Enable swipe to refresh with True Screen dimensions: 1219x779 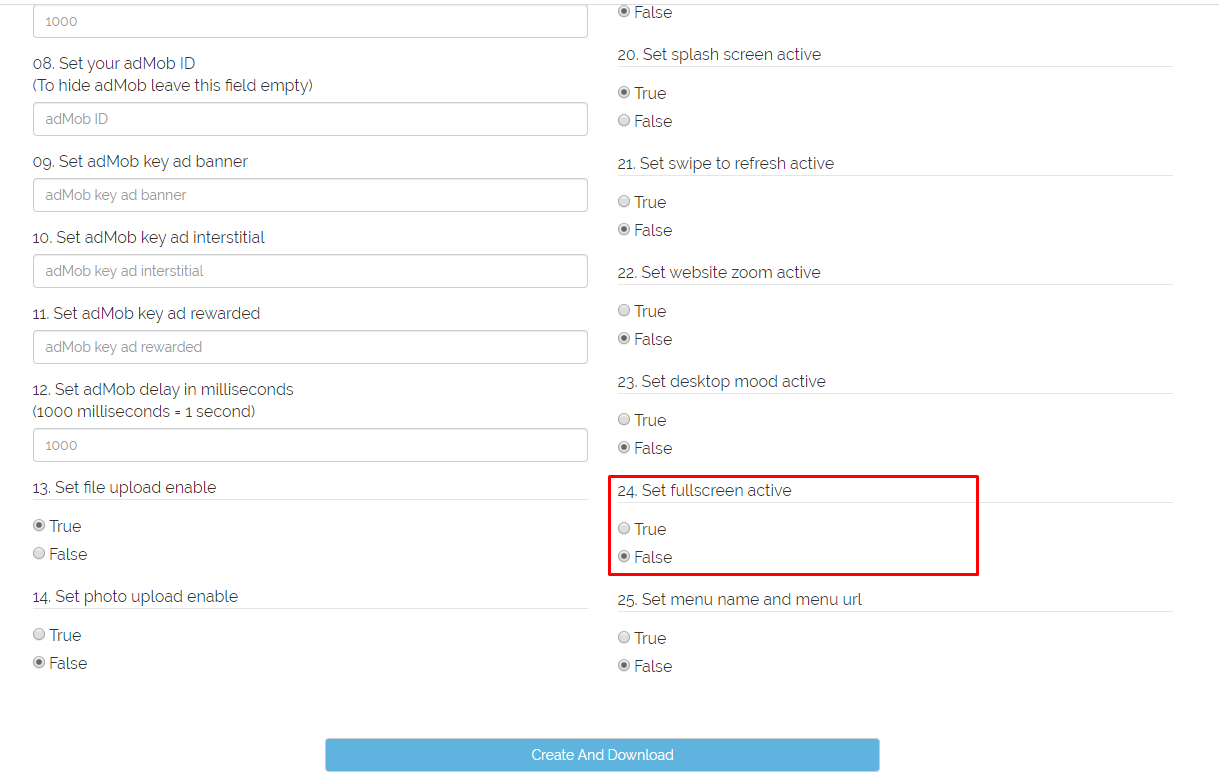coord(623,201)
